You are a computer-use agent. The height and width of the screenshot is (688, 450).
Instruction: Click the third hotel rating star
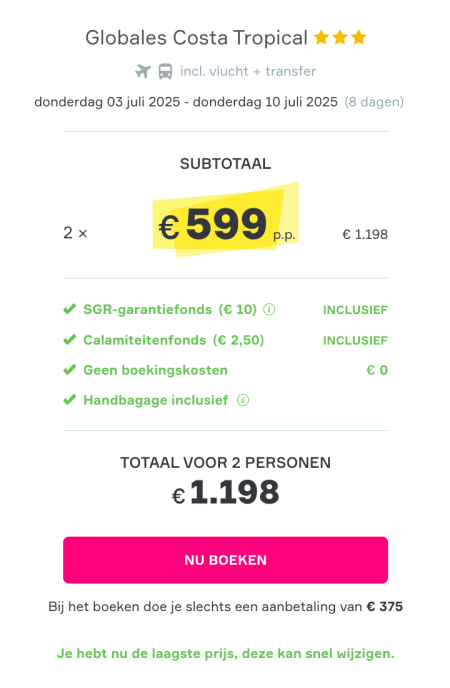click(359, 38)
